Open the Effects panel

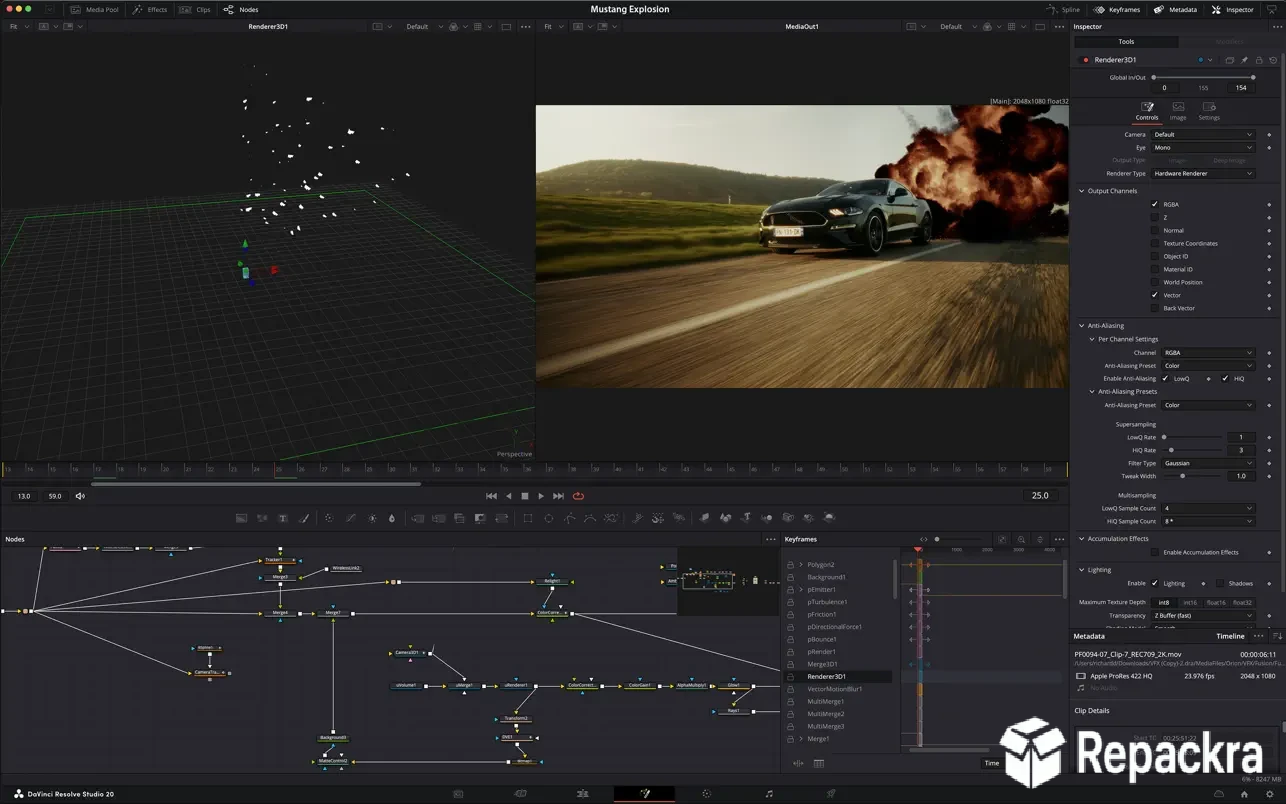pyautogui.click(x=150, y=9)
